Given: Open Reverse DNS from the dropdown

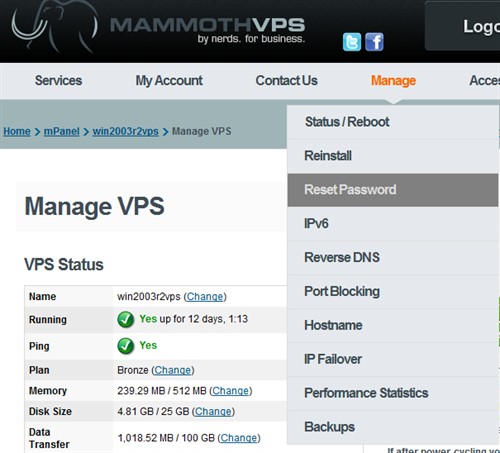Looking at the screenshot, I should click(x=393, y=257).
